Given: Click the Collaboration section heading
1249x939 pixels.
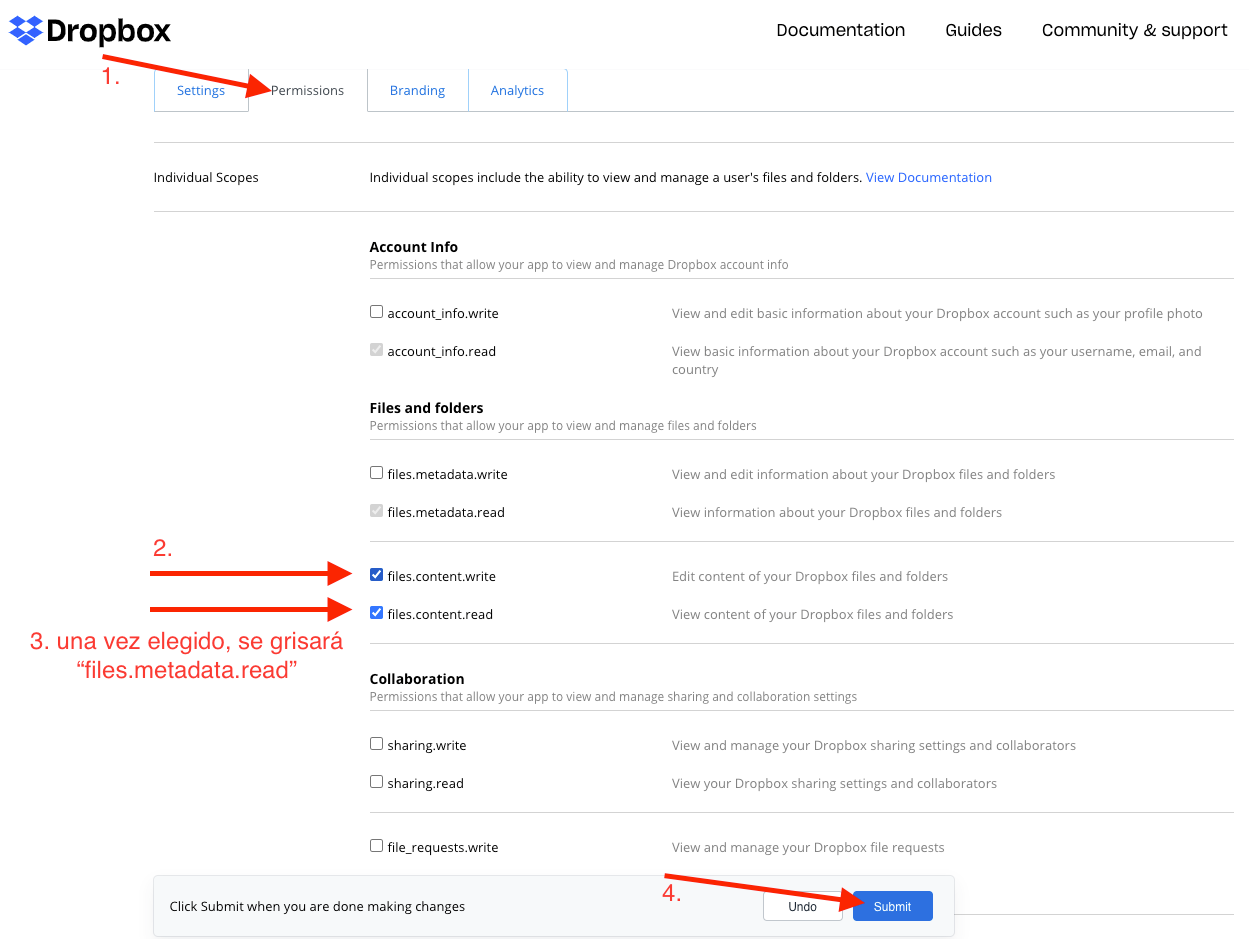Looking at the screenshot, I should [417, 679].
